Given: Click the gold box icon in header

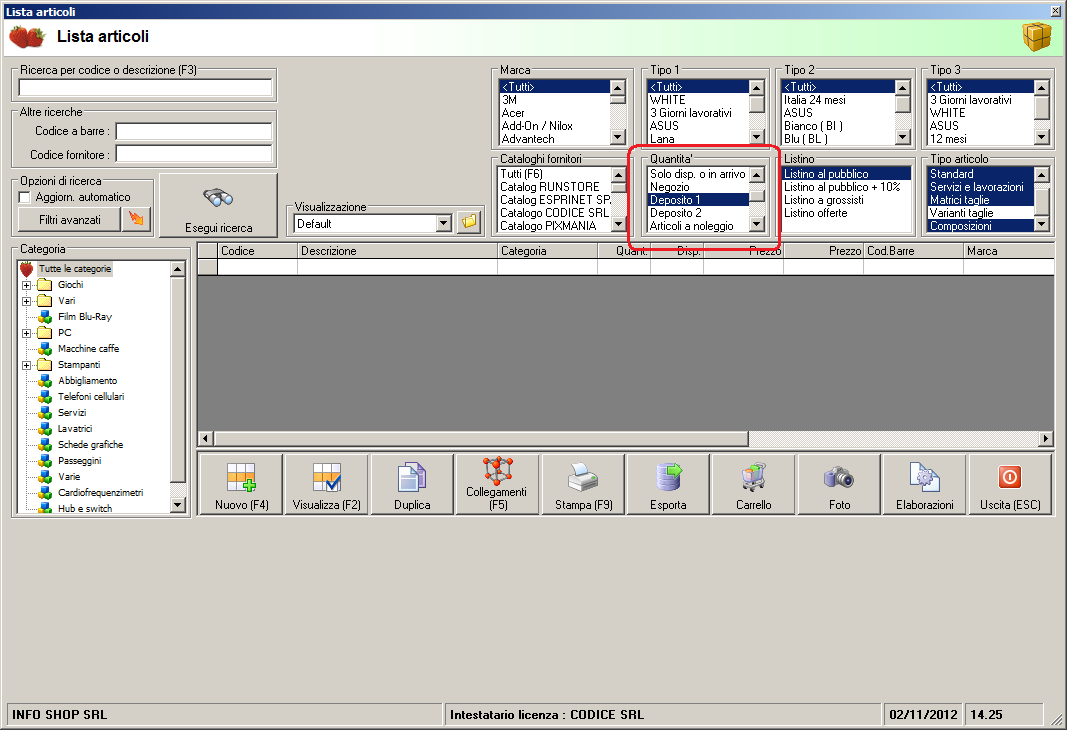Looking at the screenshot, I should pyautogui.click(x=1036, y=36).
